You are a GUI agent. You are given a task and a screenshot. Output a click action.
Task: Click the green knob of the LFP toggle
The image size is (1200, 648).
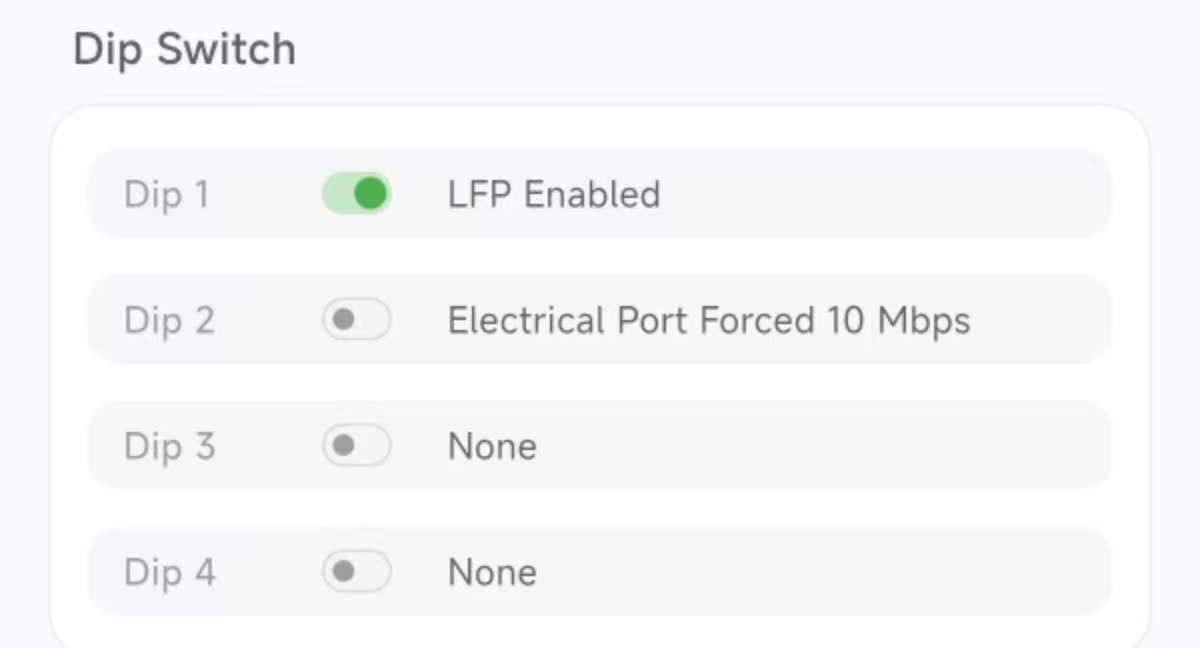(x=371, y=194)
